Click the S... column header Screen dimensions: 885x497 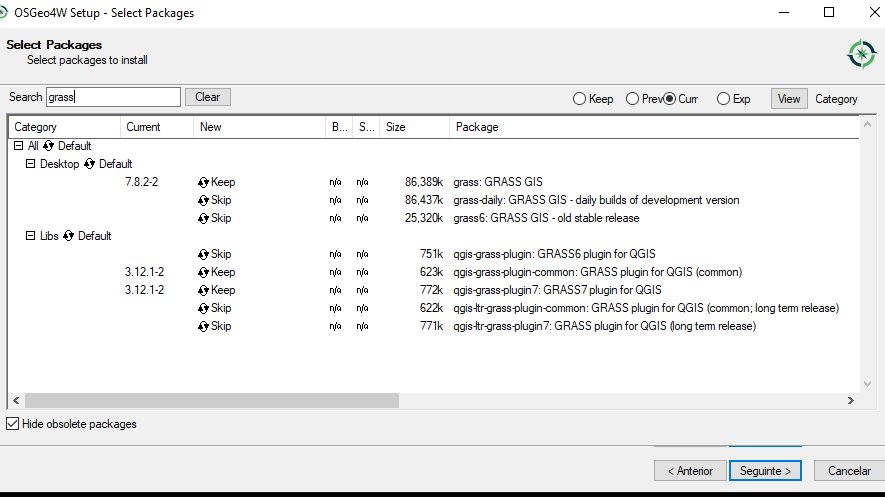click(366, 127)
